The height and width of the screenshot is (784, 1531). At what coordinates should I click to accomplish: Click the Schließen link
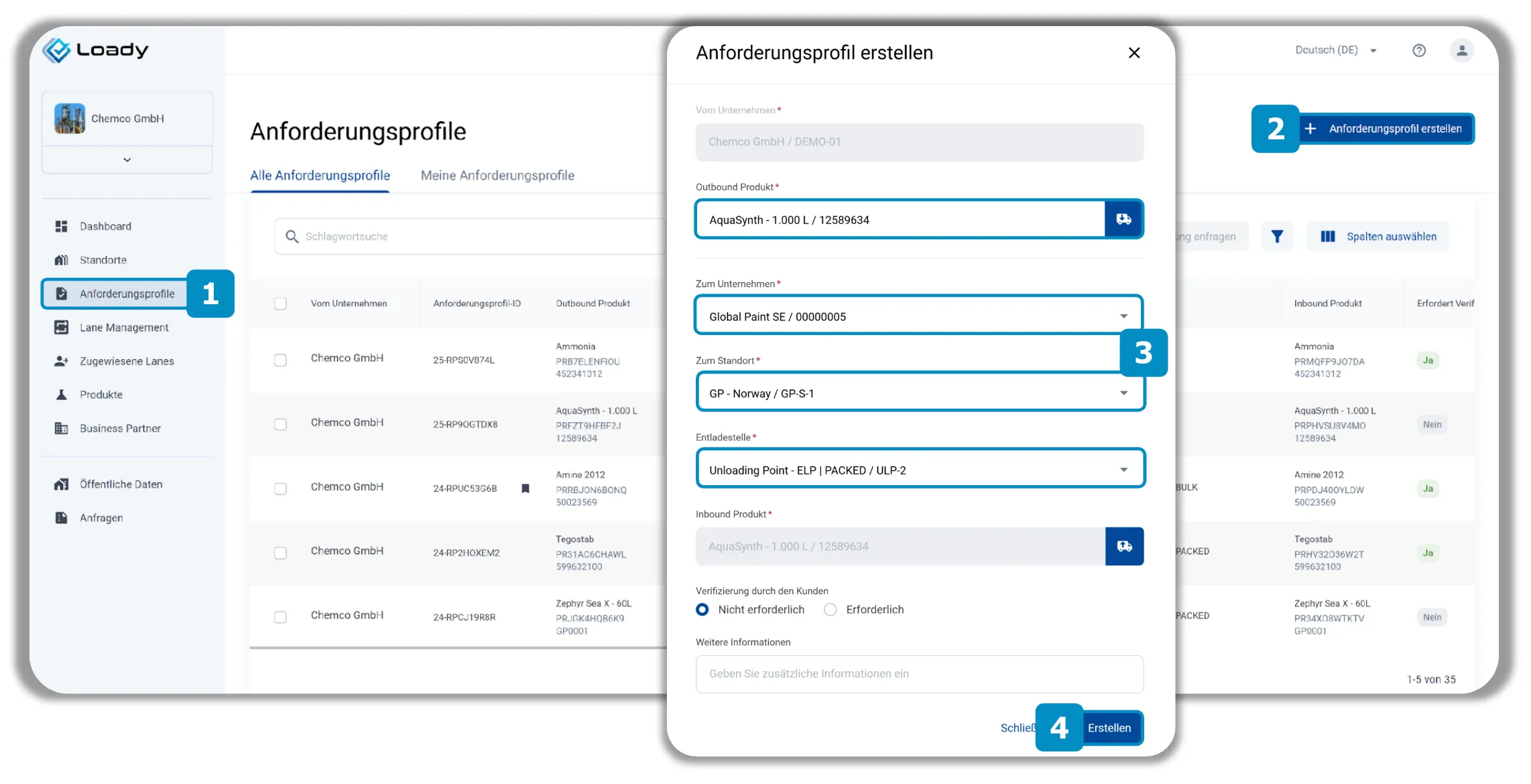pos(1018,728)
